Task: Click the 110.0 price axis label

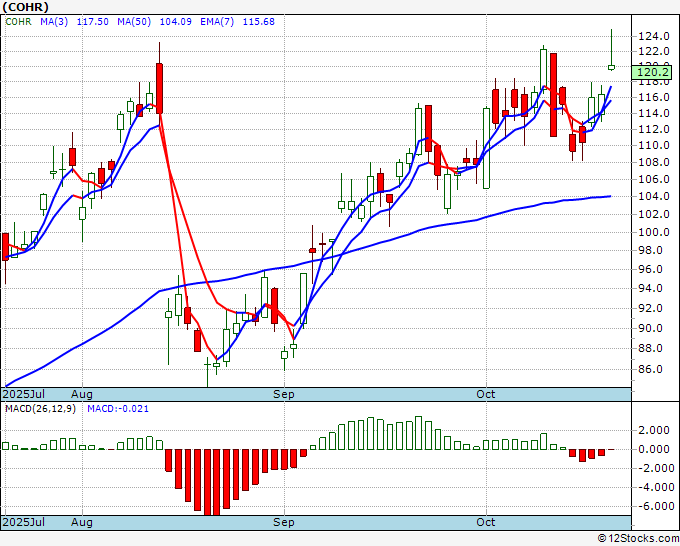Action: pyautogui.click(x=654, y=145)
